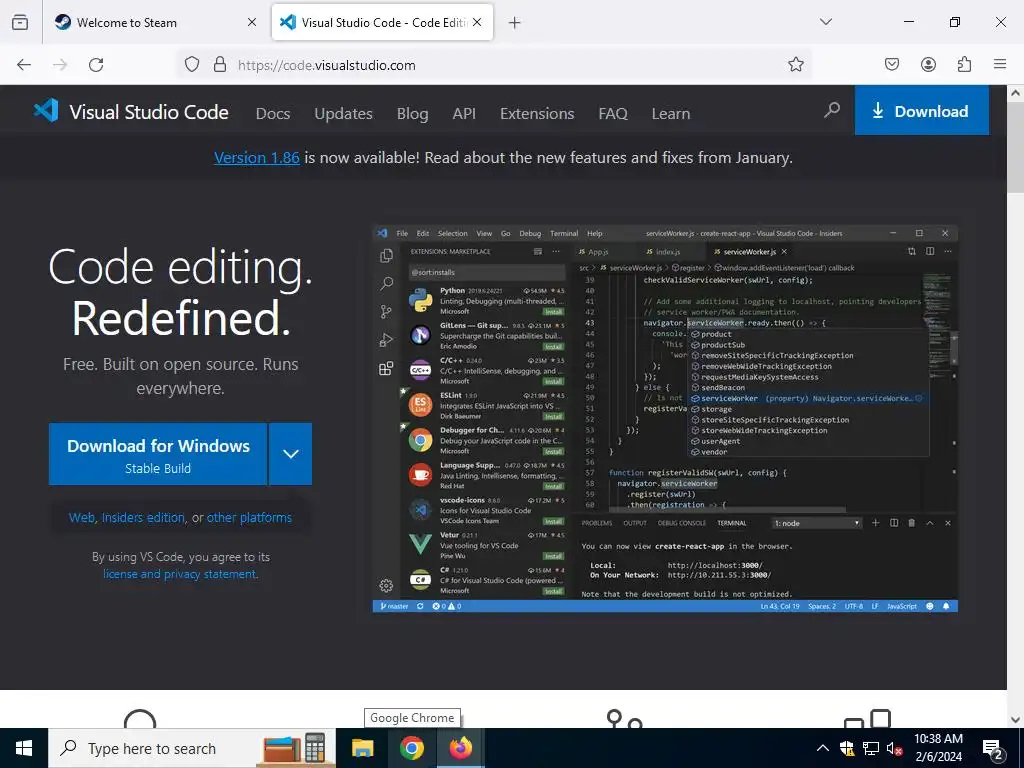
Task: Open the Extensions navigation link
Action: coord(537,114)
